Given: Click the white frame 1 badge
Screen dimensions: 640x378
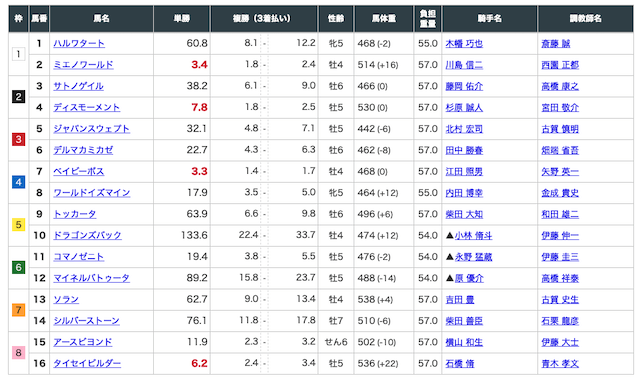Looking at the screenshot, I should coord(18,54).
